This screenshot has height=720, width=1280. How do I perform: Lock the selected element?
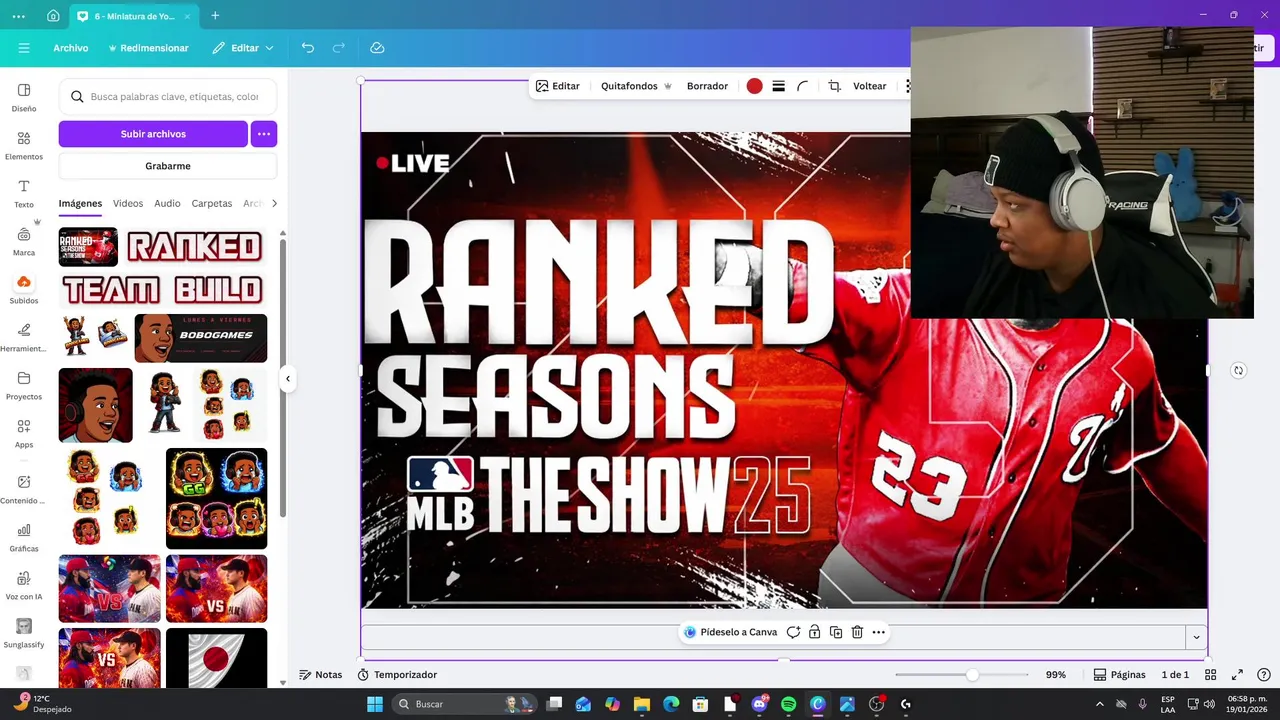[815, 632]
